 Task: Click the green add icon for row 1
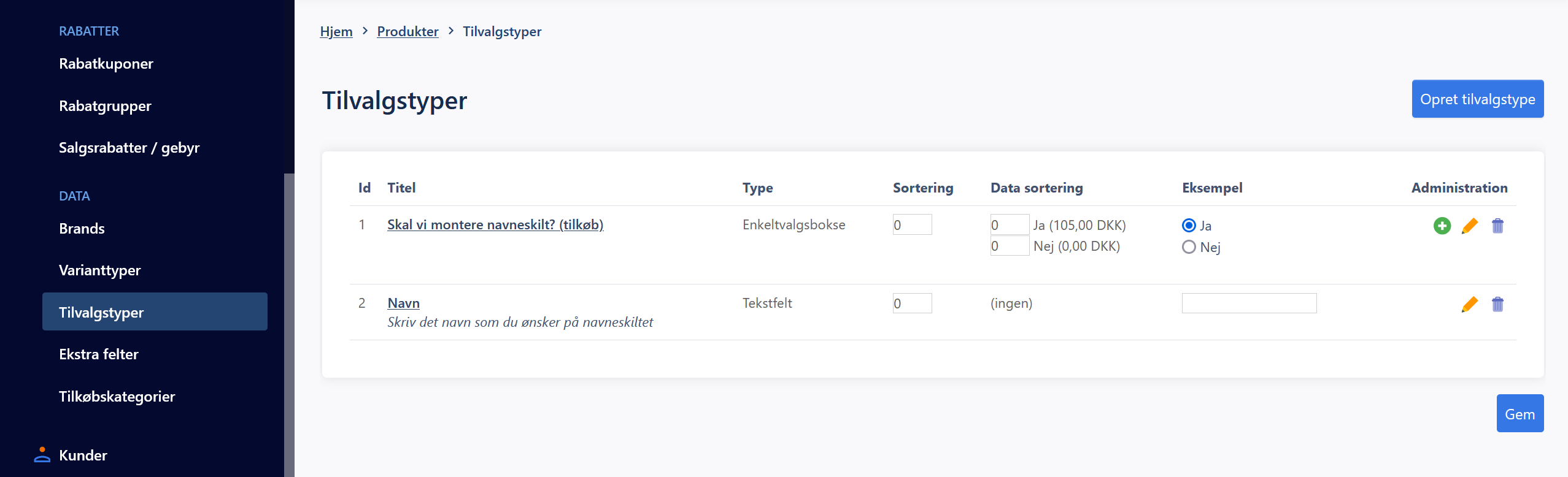coord(1442,226)
